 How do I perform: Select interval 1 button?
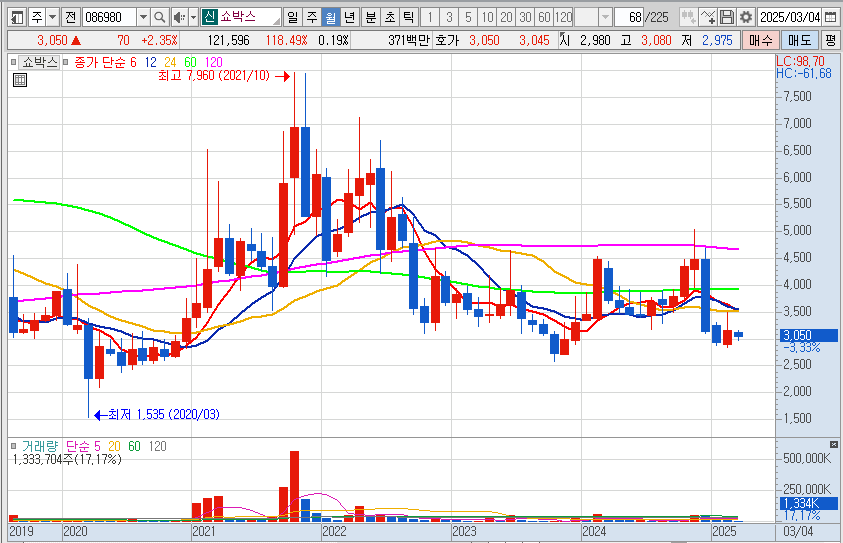pyautogui.click(x=430, y=18)
